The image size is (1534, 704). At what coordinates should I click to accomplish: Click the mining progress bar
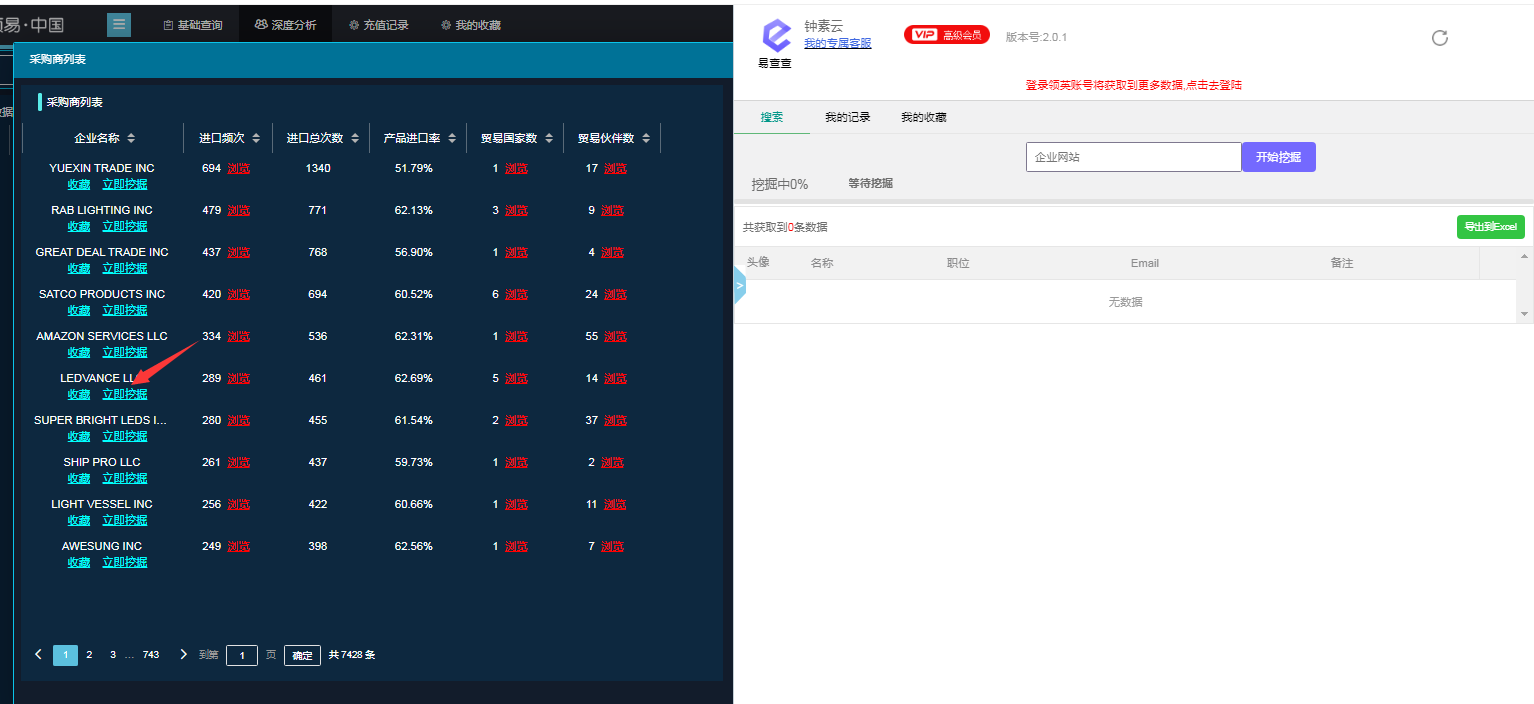tap(1133, 201)
